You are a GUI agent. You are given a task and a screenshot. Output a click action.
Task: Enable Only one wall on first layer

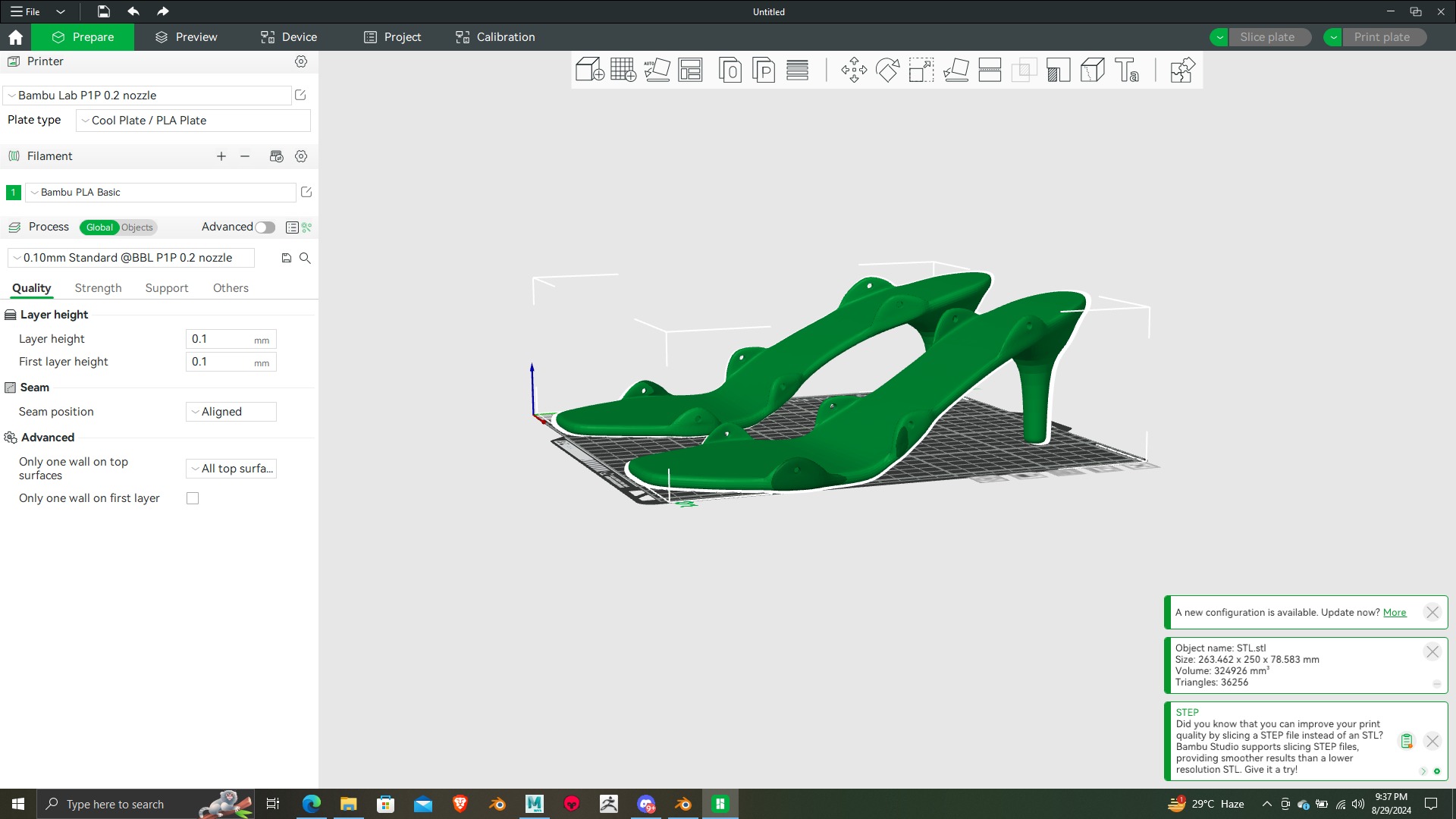point(193,498)
